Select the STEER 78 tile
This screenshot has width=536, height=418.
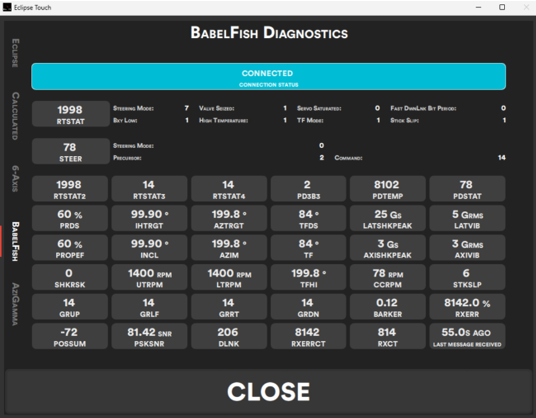[x=70, y=151]
